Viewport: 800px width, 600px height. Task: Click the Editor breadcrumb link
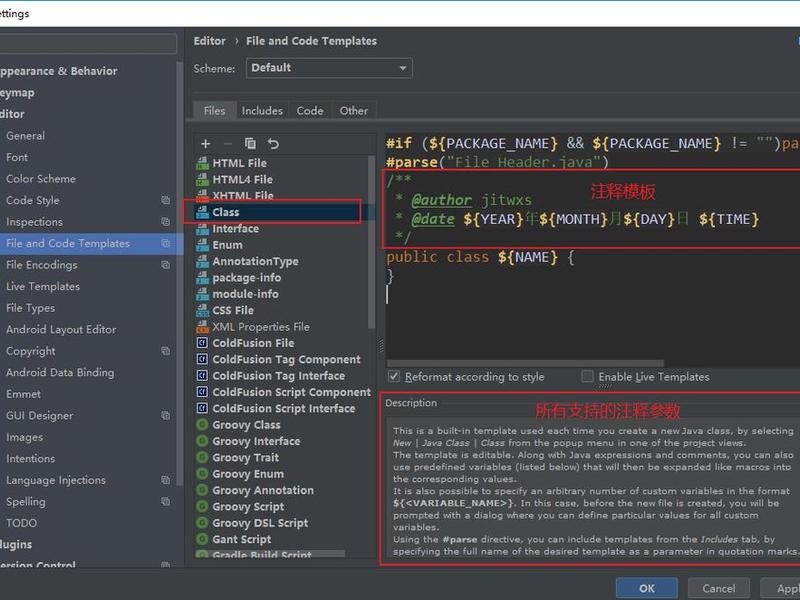209,41
